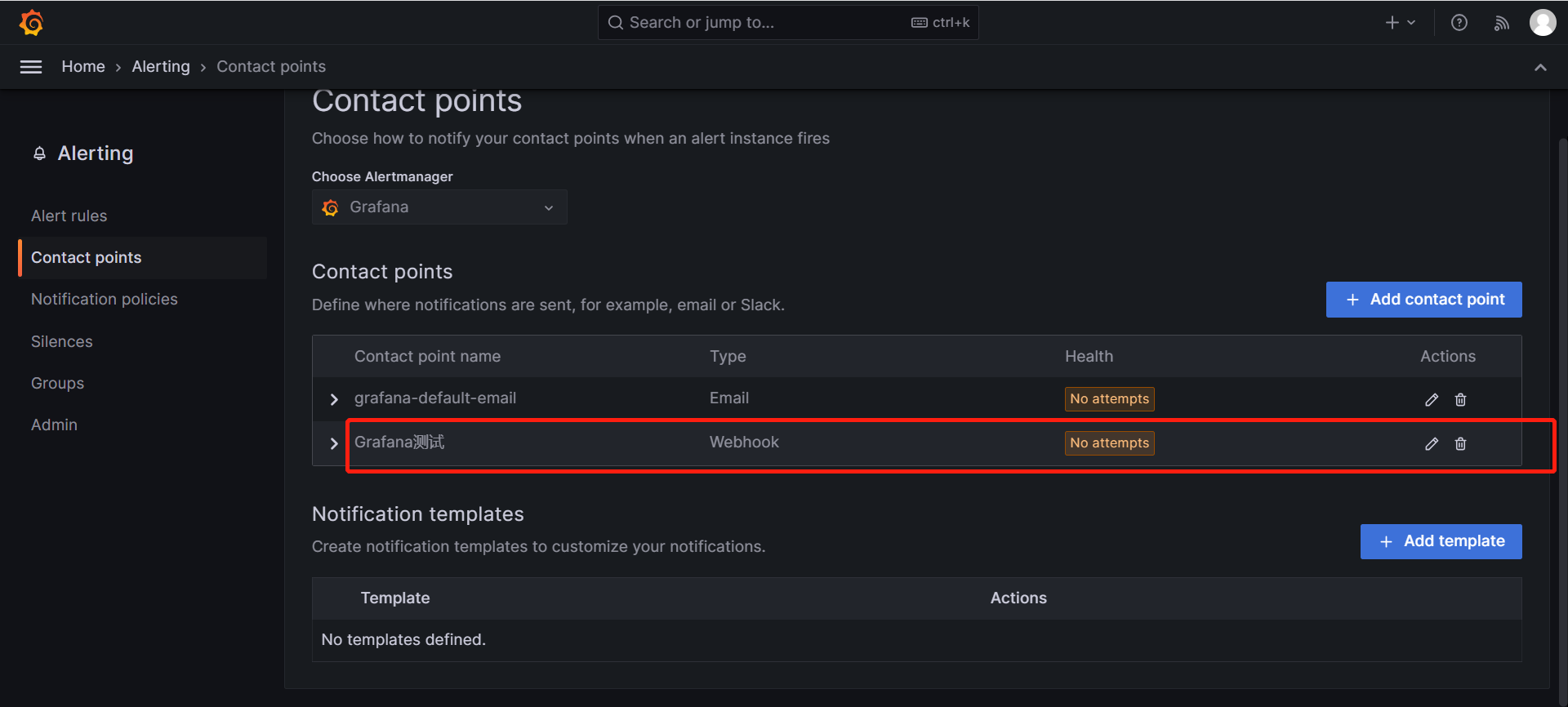
Task: Open Notification policies in sidebar
Action: click(105, 299)
